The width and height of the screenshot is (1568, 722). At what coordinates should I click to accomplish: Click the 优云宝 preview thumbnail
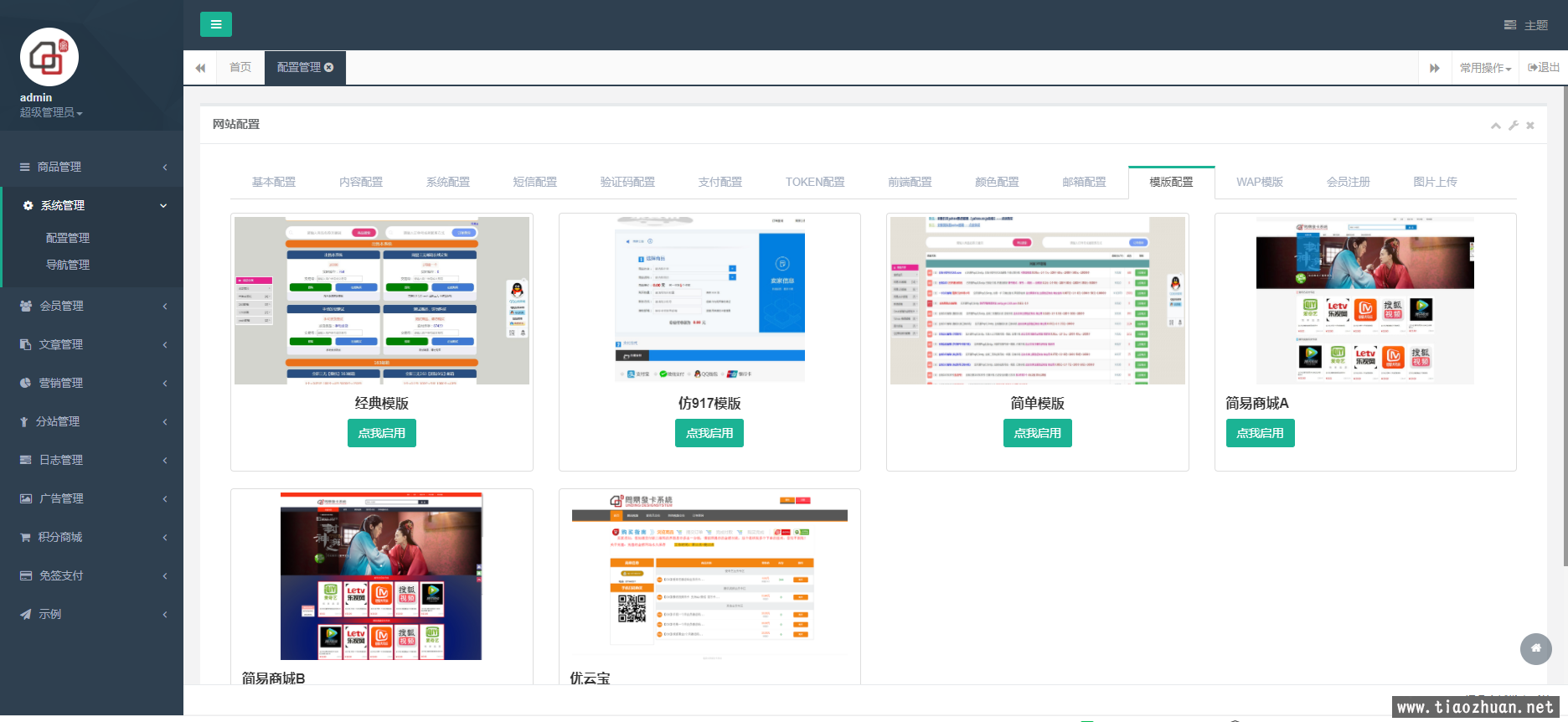pyautogui.click(x=709, y=576)
